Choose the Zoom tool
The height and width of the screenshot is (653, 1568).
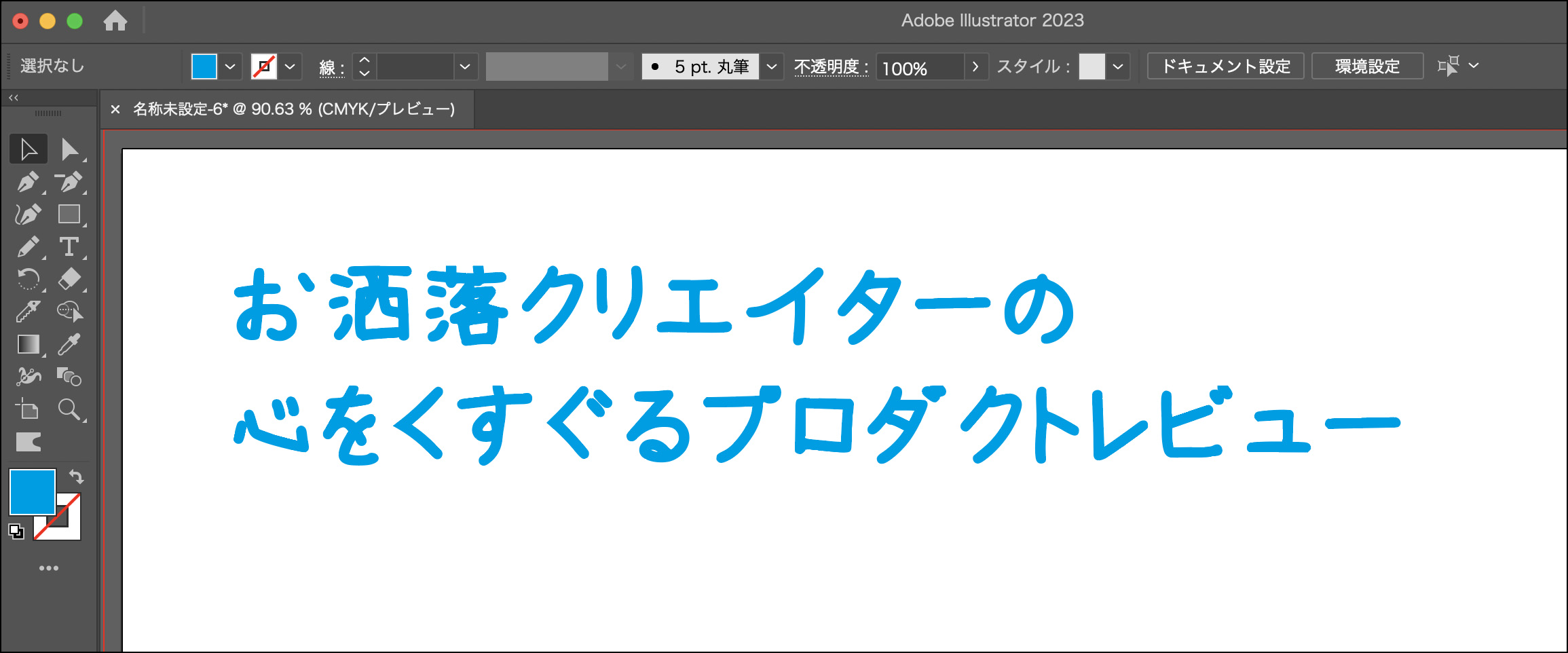coord(69,409)
